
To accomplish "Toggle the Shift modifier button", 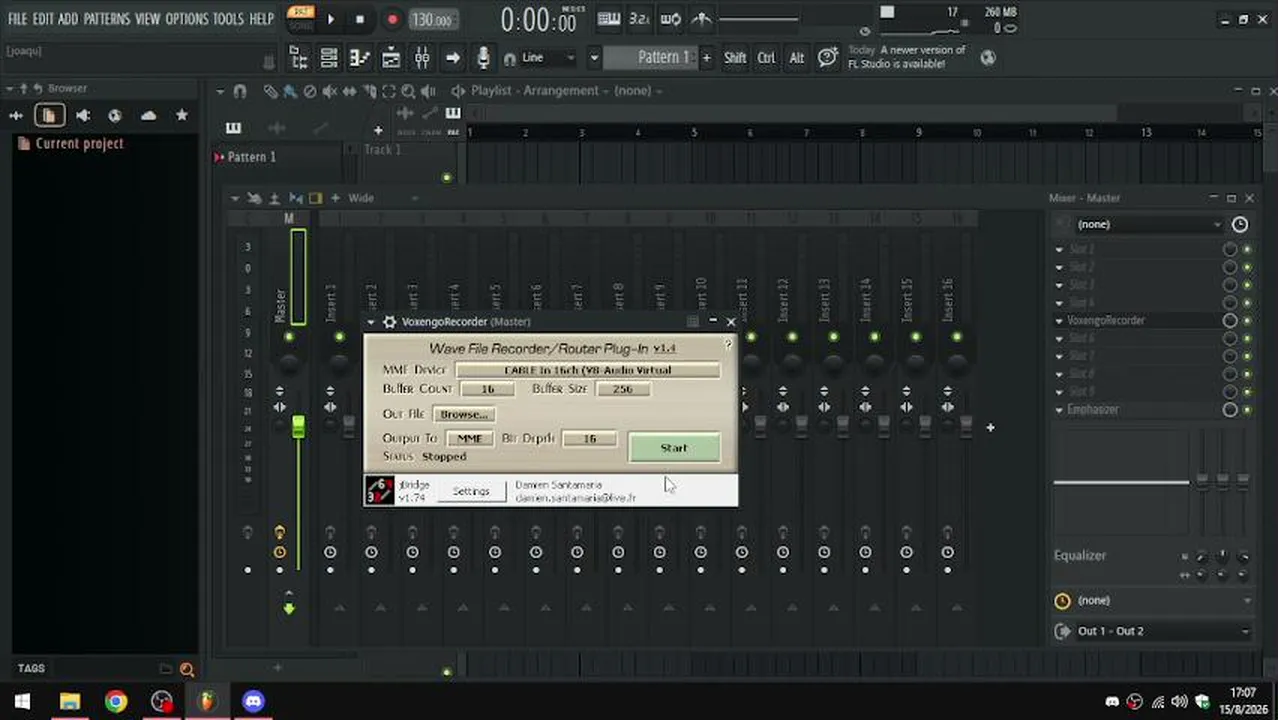I will (735, 58).
